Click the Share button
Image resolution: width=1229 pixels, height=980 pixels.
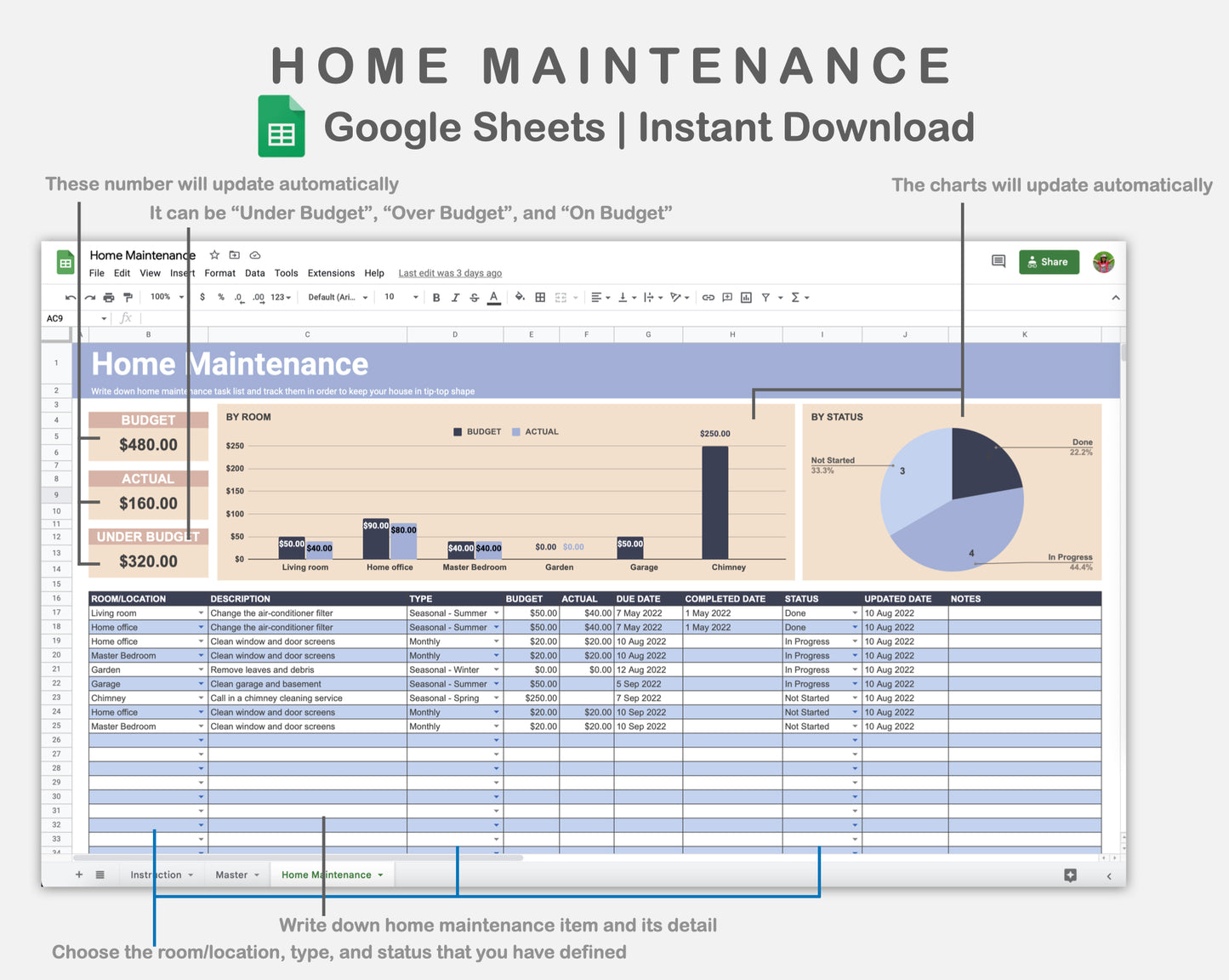coord(1049,261)
